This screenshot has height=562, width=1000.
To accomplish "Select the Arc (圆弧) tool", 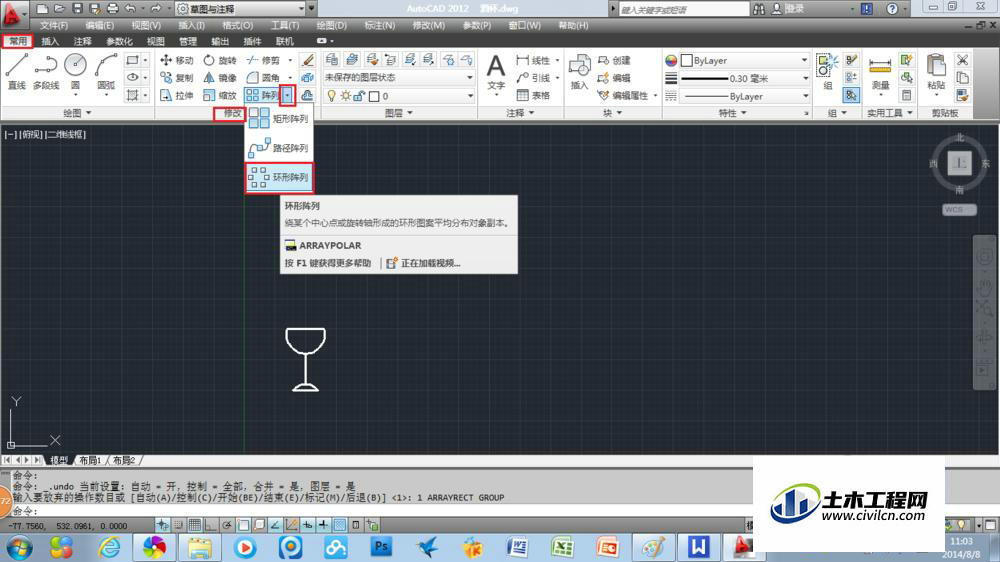I will pos(106,71).
